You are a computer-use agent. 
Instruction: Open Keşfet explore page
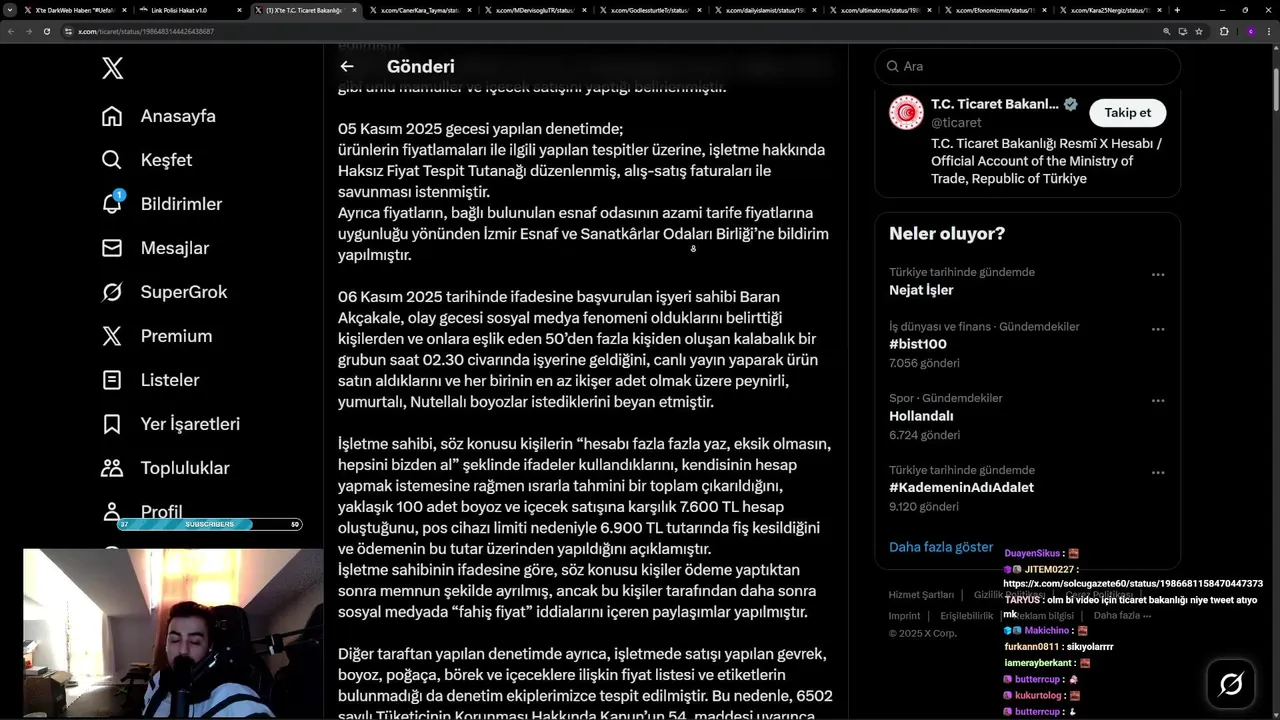click(x=147, y=160)
